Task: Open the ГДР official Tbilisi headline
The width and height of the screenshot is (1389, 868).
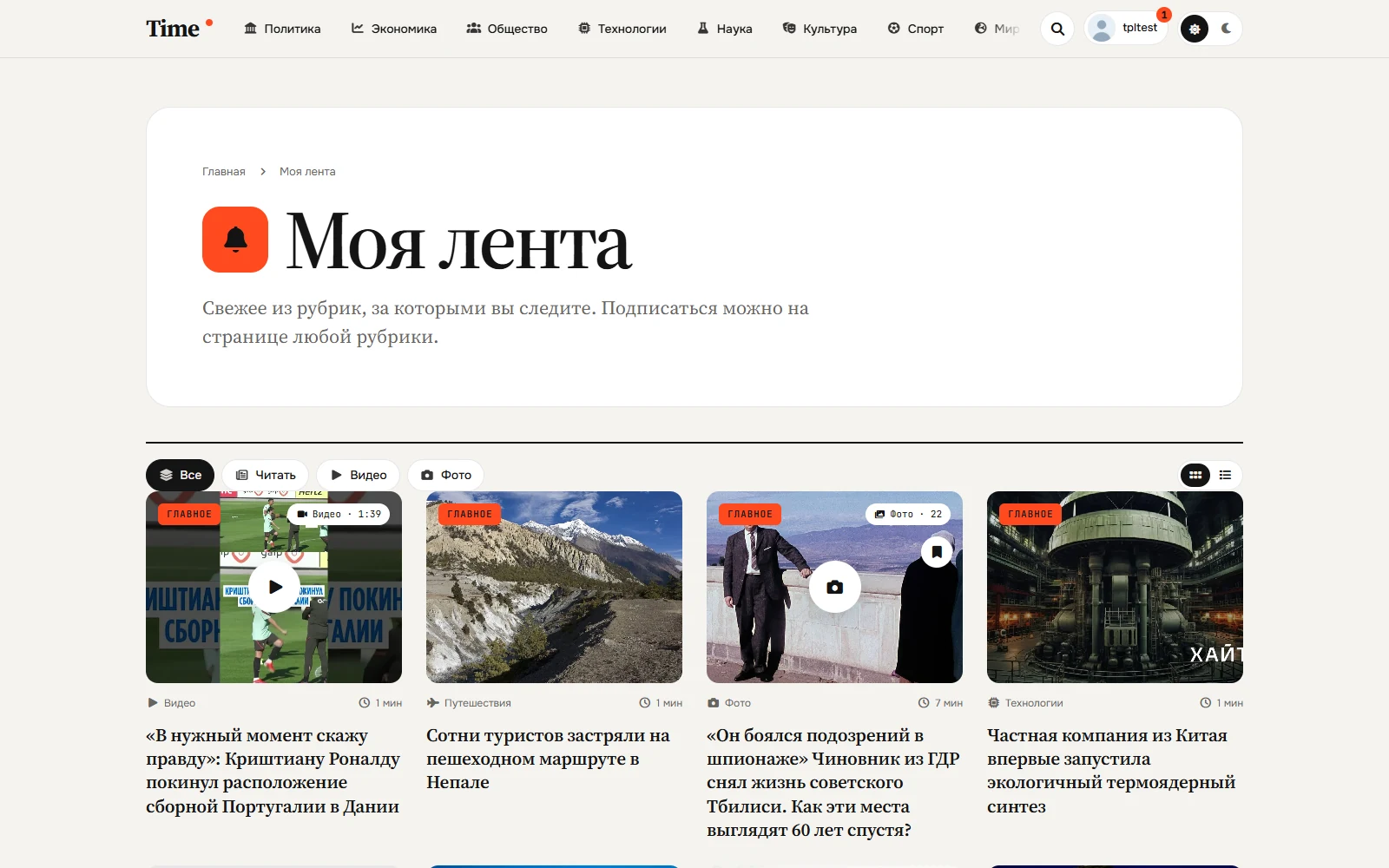Action: [833, 782]
